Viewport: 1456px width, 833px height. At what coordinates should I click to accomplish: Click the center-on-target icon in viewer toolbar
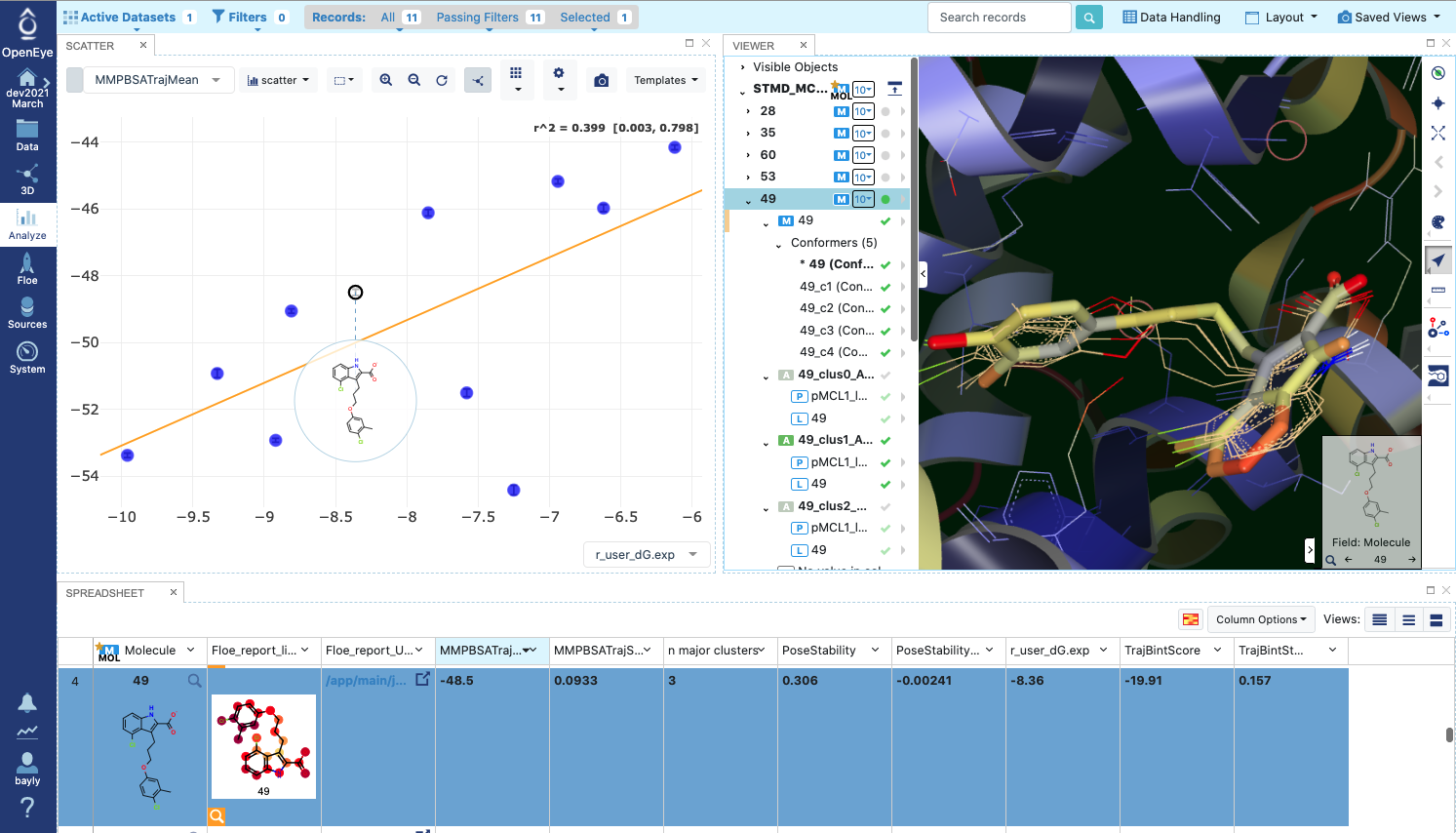[1437, 103]
